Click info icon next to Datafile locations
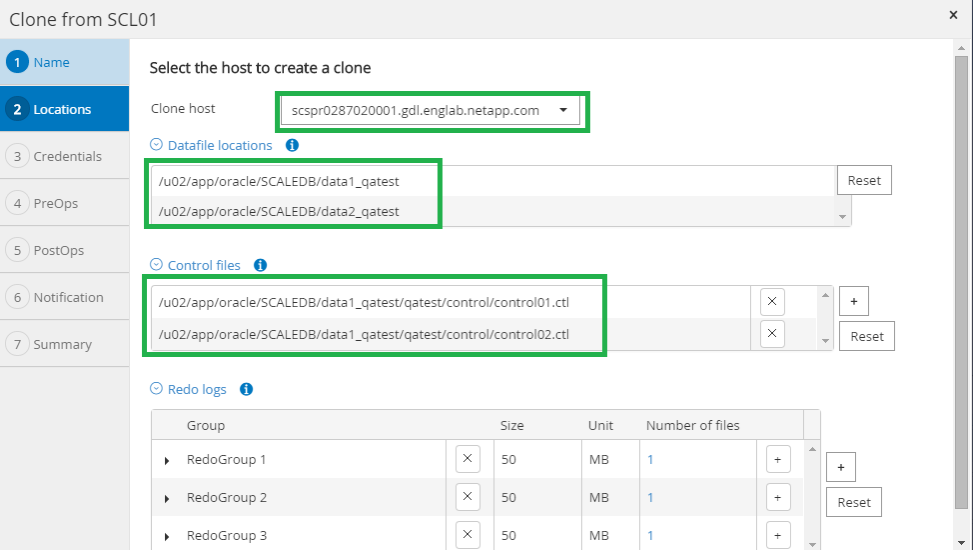 (293, 145)
